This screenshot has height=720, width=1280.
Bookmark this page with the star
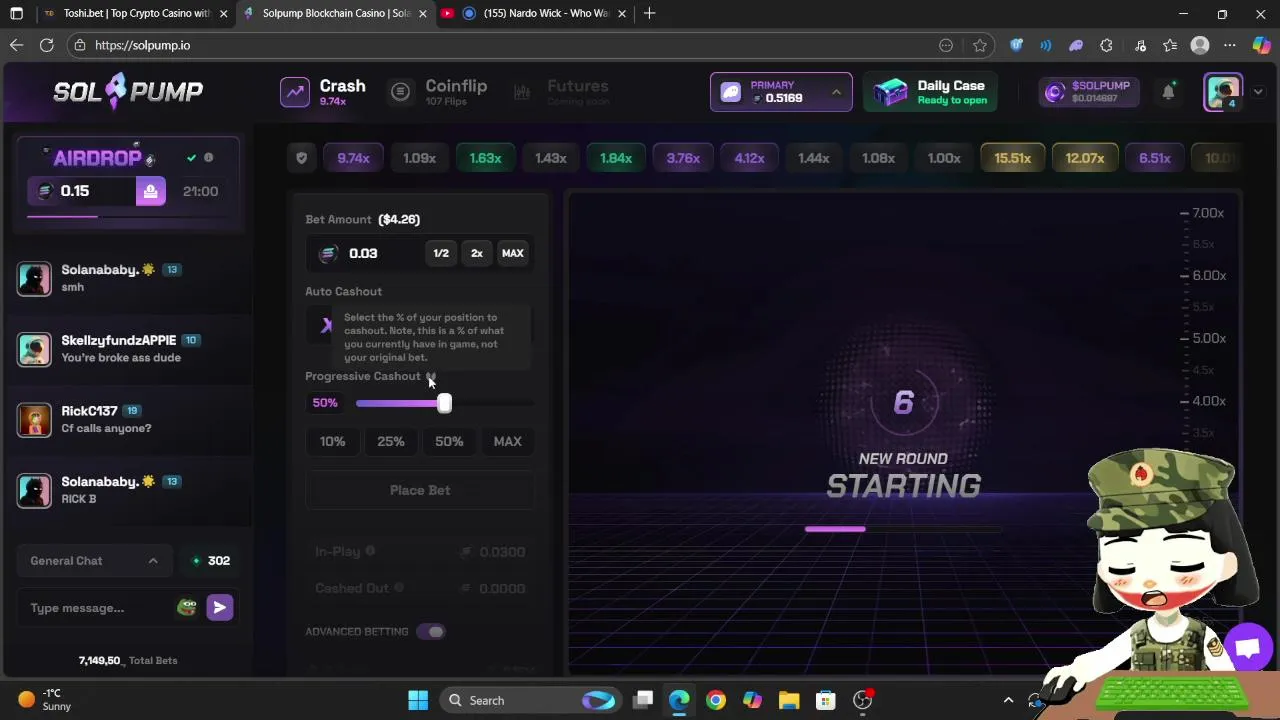click(x=980, y=45)
